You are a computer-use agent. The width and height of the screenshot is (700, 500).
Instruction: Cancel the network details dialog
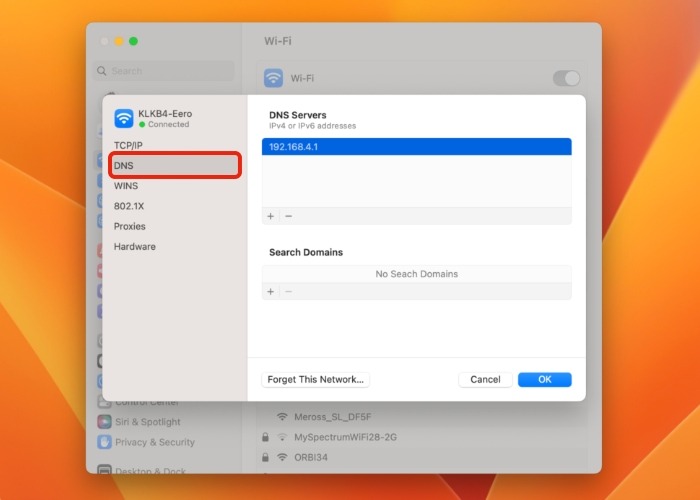pos(485,379)
